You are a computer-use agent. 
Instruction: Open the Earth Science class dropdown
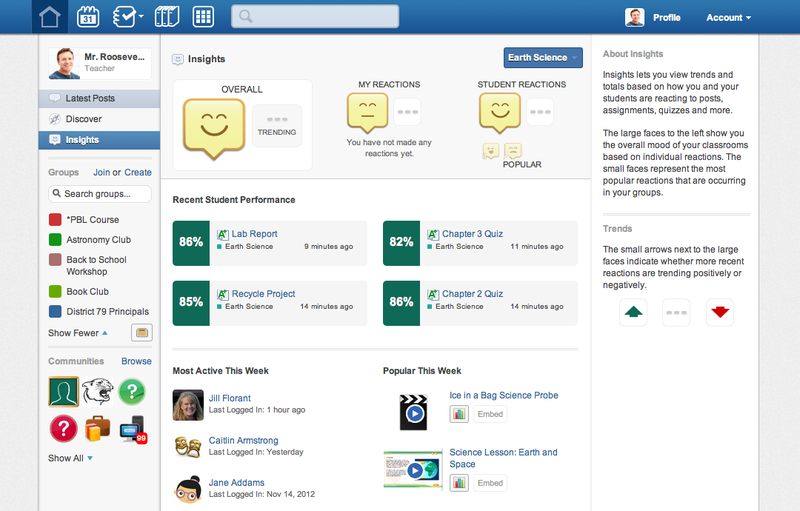pos(543,58)
